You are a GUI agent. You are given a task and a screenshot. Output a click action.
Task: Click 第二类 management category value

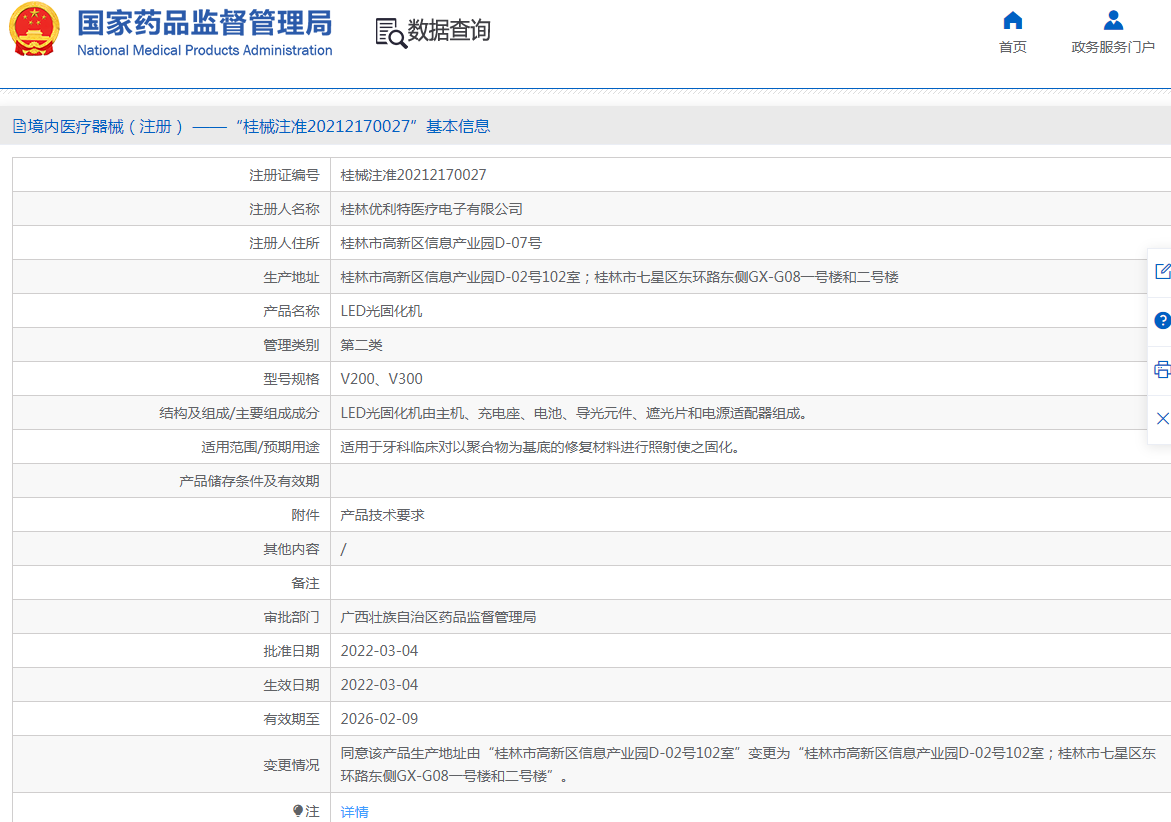(x=361, y=345)
